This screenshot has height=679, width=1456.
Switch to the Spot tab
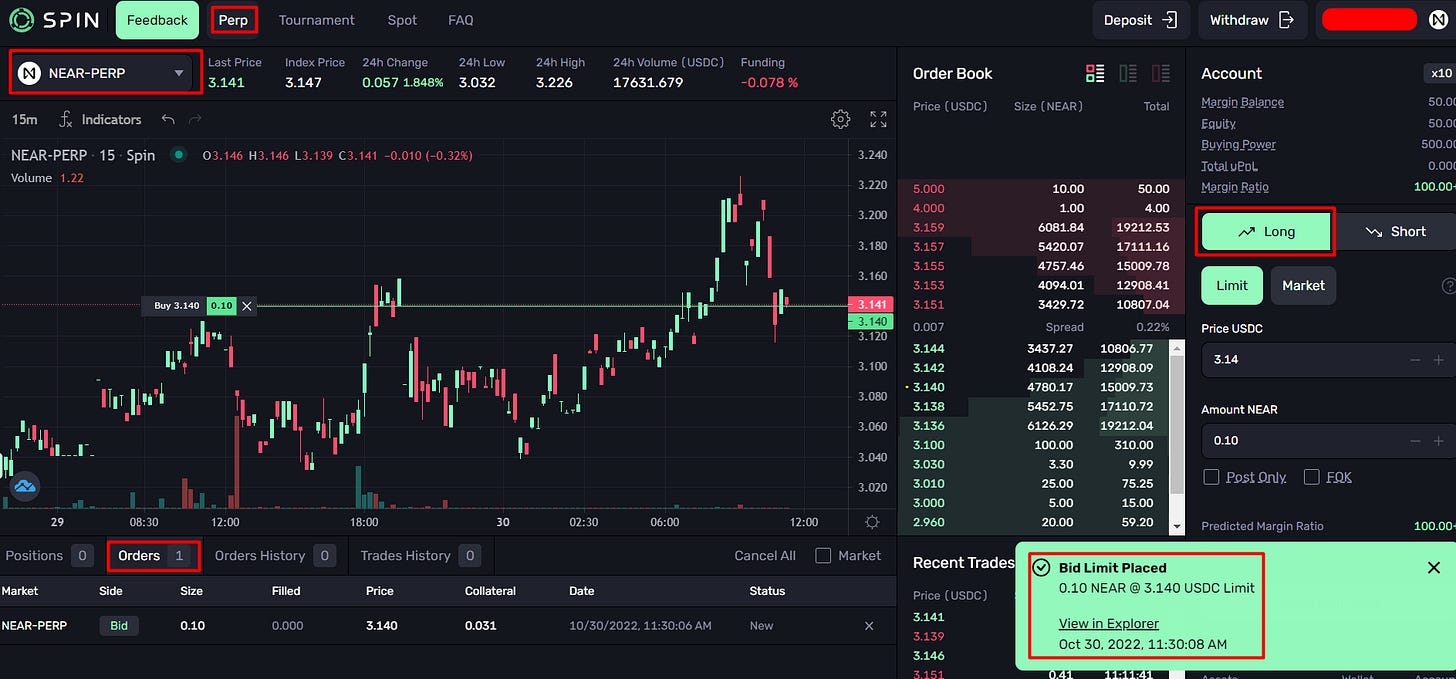click(402, 19)
